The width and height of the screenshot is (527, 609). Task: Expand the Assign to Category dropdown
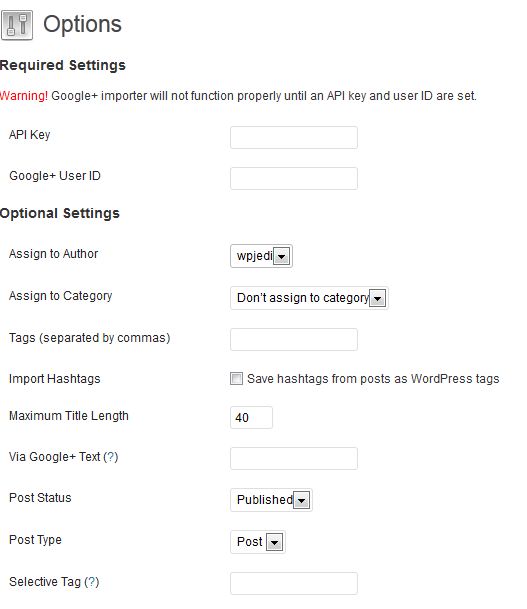pyautogui.click(x=309, y=298)
